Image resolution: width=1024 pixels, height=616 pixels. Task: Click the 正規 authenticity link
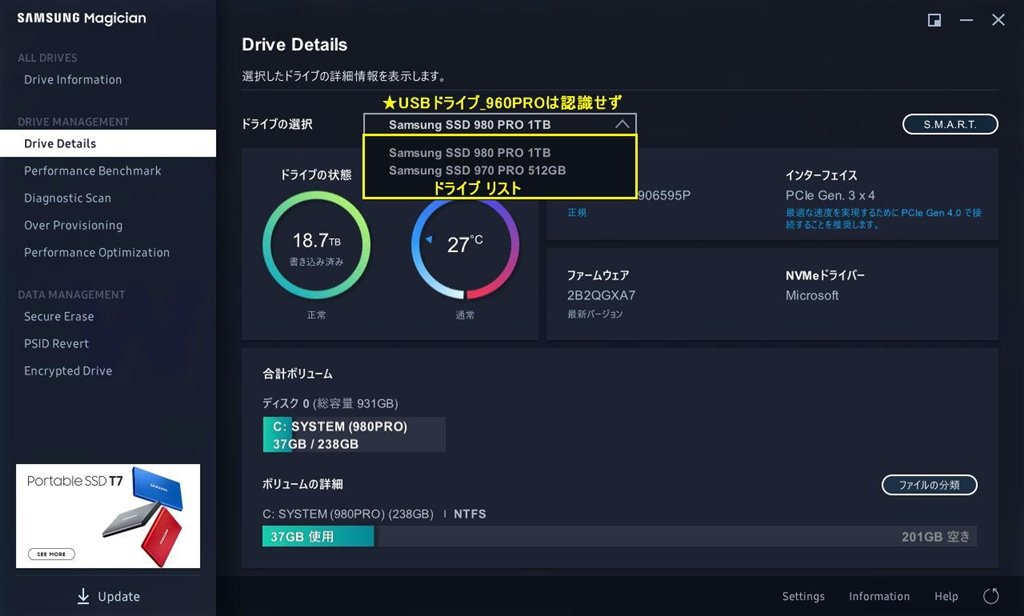pos(577,213)
